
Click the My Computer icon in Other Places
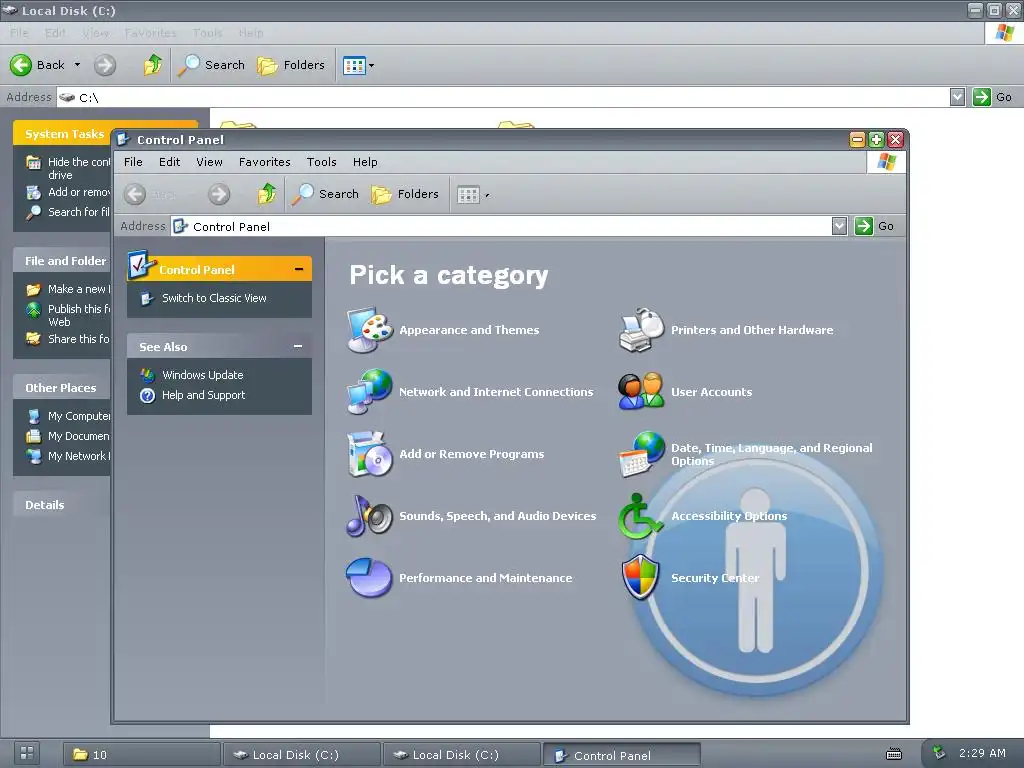tap(33, 416)
